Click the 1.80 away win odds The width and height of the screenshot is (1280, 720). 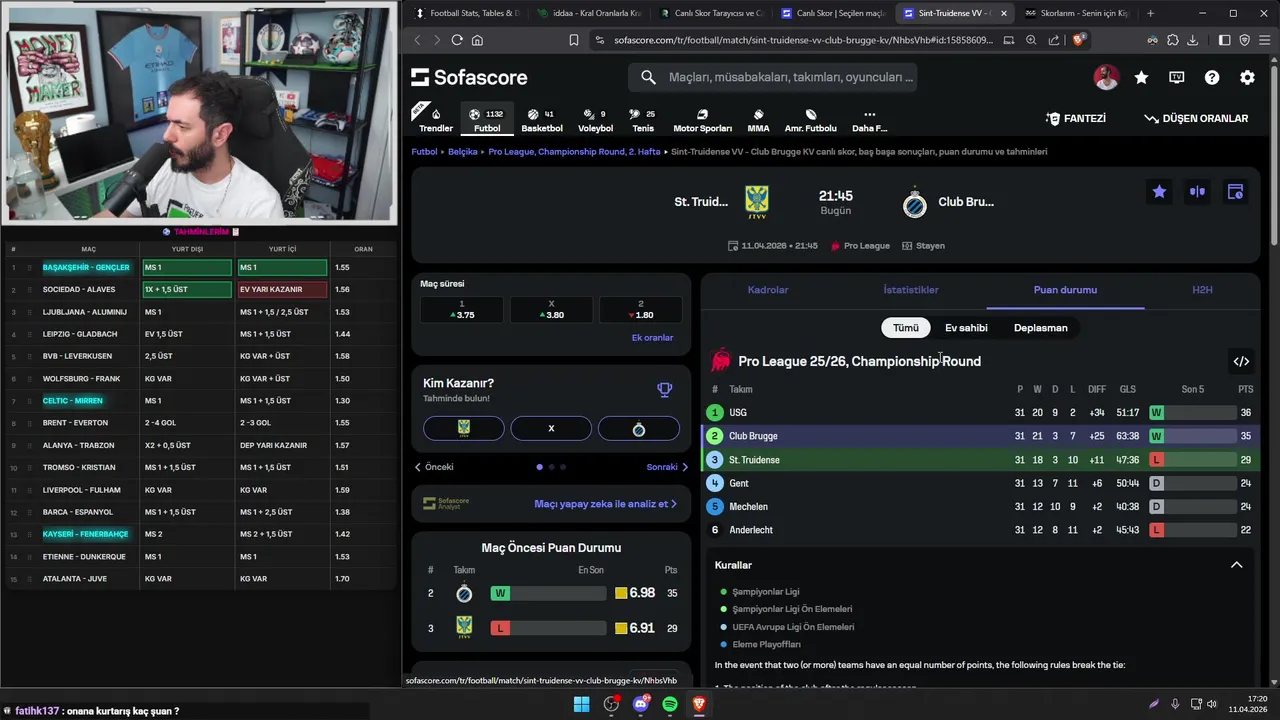[x=641, y=310]
